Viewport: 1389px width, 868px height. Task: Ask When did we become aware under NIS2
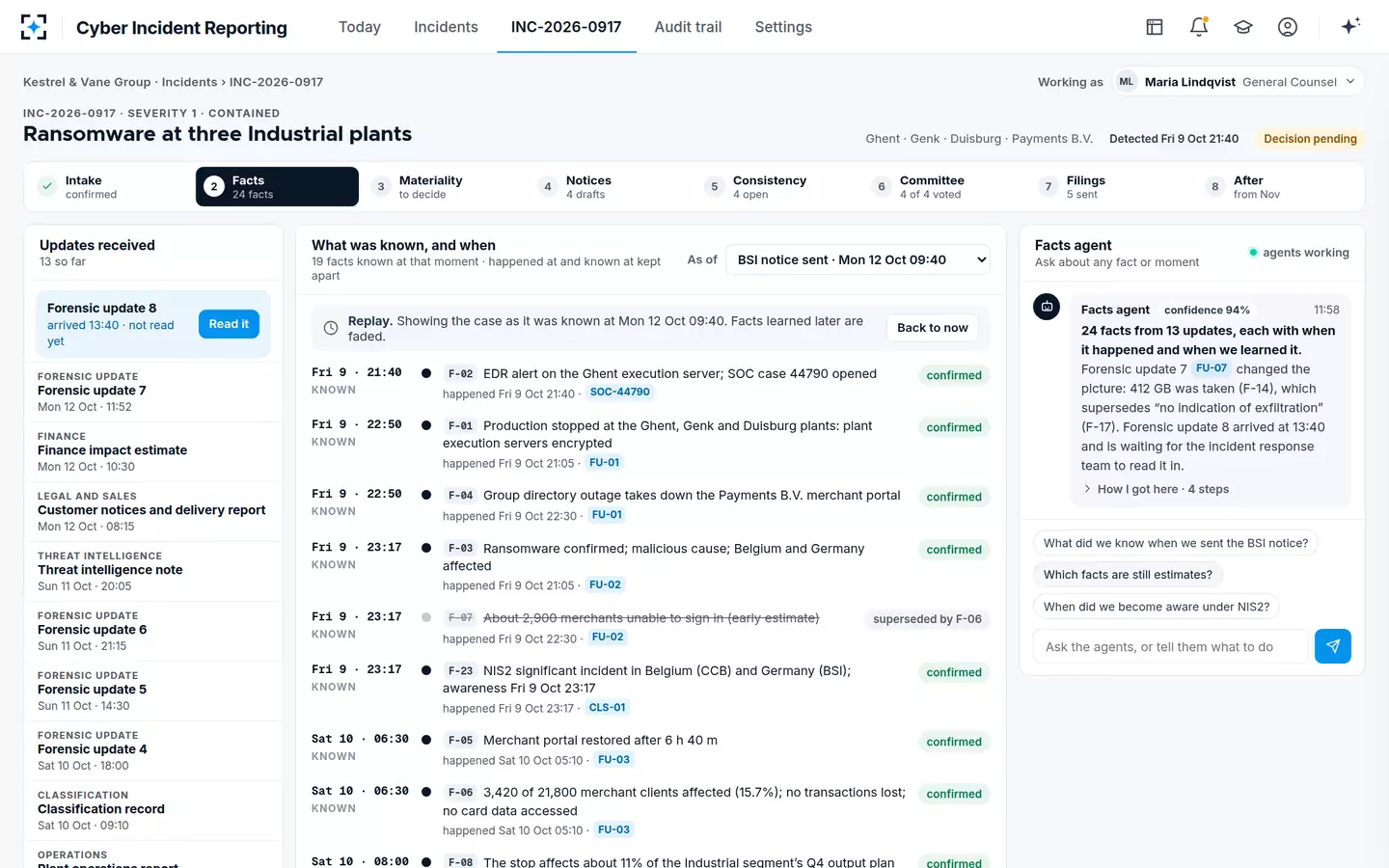pyautogui.click(x=1157, y=607)
